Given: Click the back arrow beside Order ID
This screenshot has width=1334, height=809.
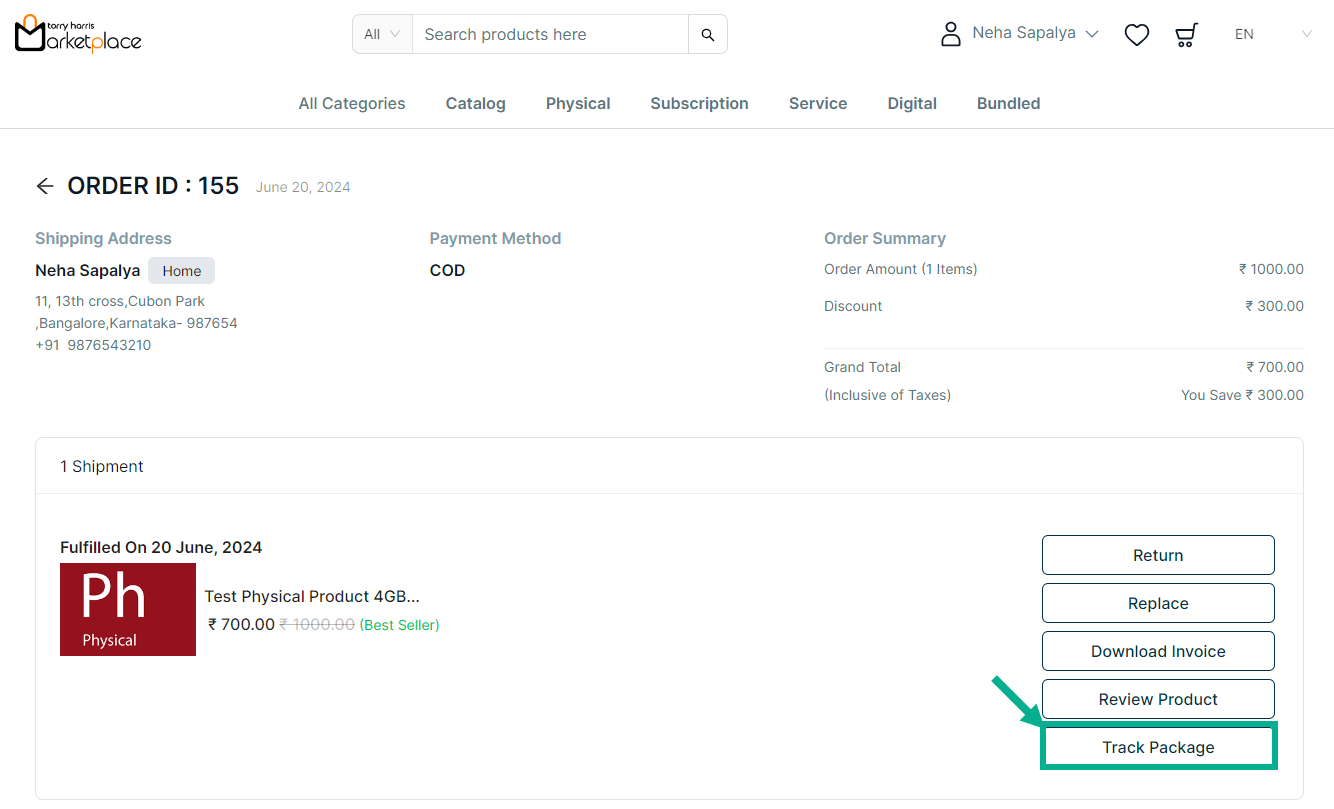Looking at the screenshot, I should [x=44, y=186].
